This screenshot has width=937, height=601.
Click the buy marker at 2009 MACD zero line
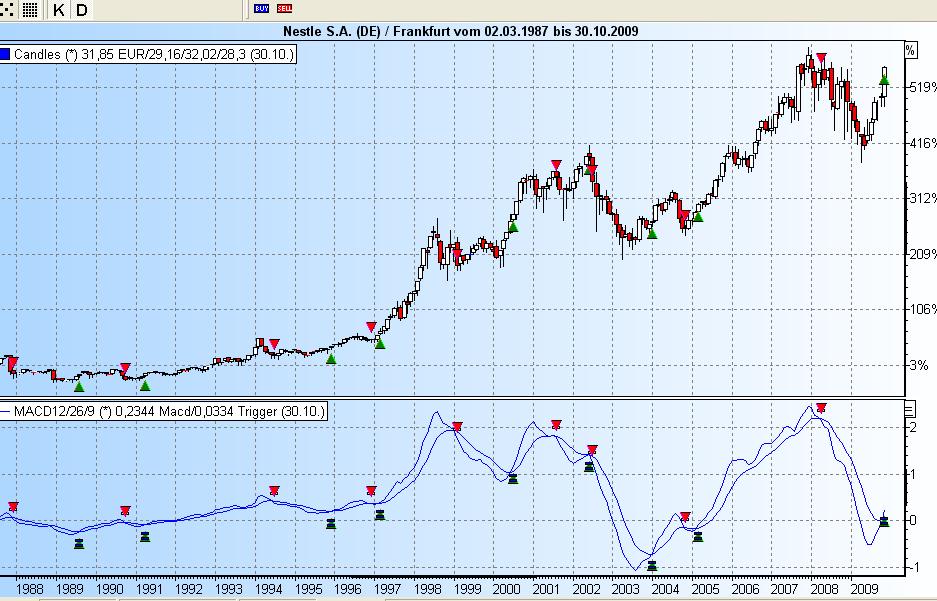click(884, 522)
